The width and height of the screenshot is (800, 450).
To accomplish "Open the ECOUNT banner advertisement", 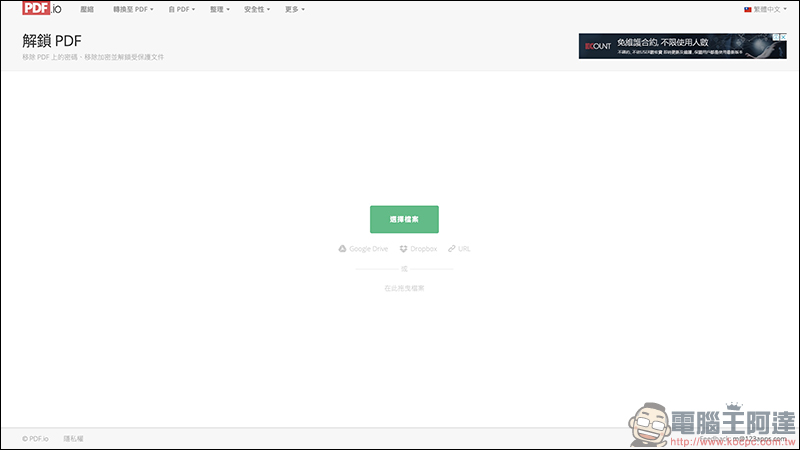I will click(x=682, y=46).
